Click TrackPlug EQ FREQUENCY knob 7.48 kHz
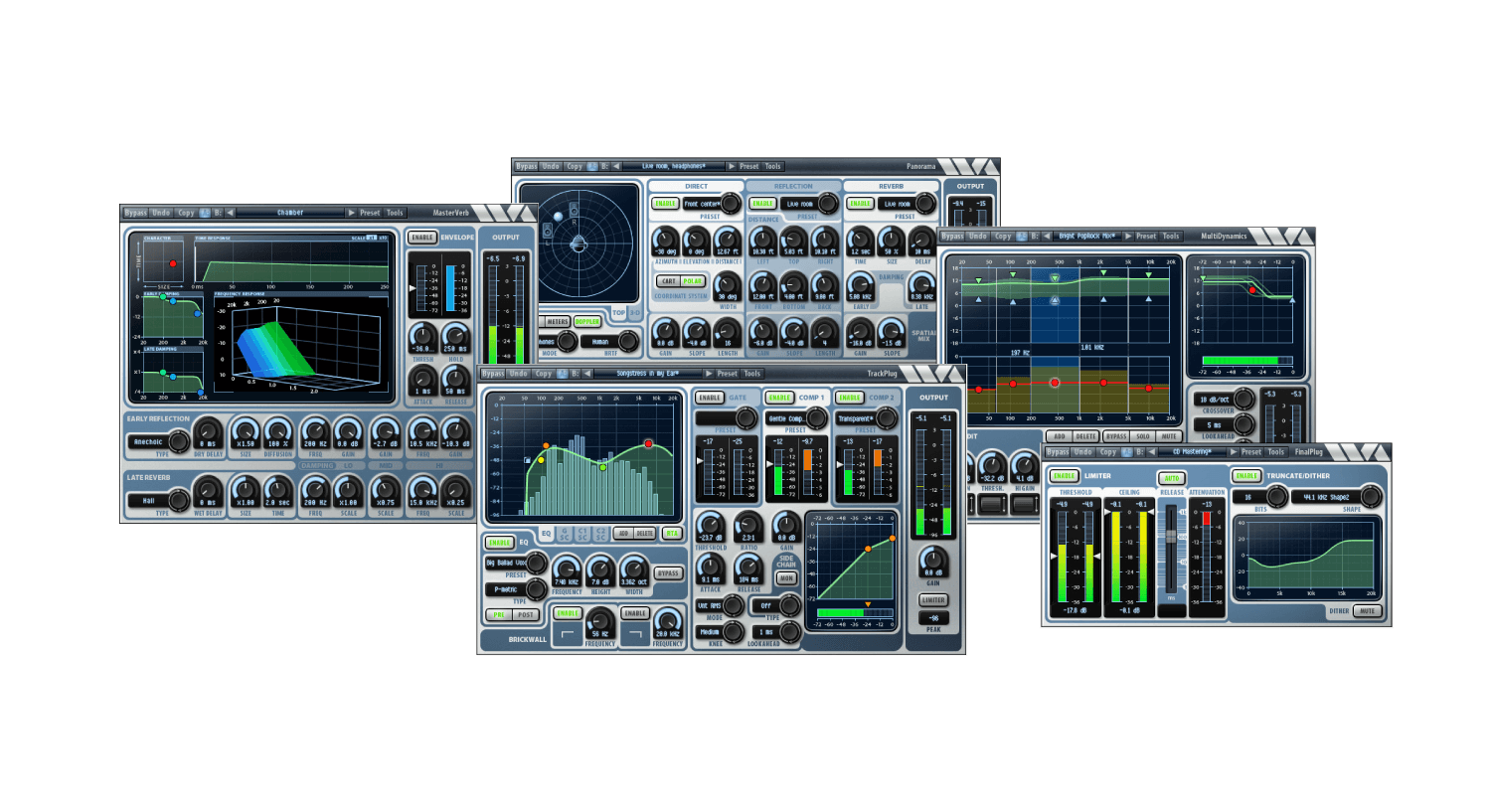The width and height of the screenshot is (1491, 812). coord(567,568)
